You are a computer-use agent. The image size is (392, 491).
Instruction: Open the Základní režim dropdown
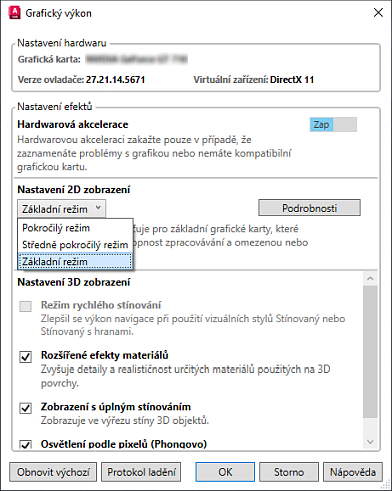tap(62, 209)
